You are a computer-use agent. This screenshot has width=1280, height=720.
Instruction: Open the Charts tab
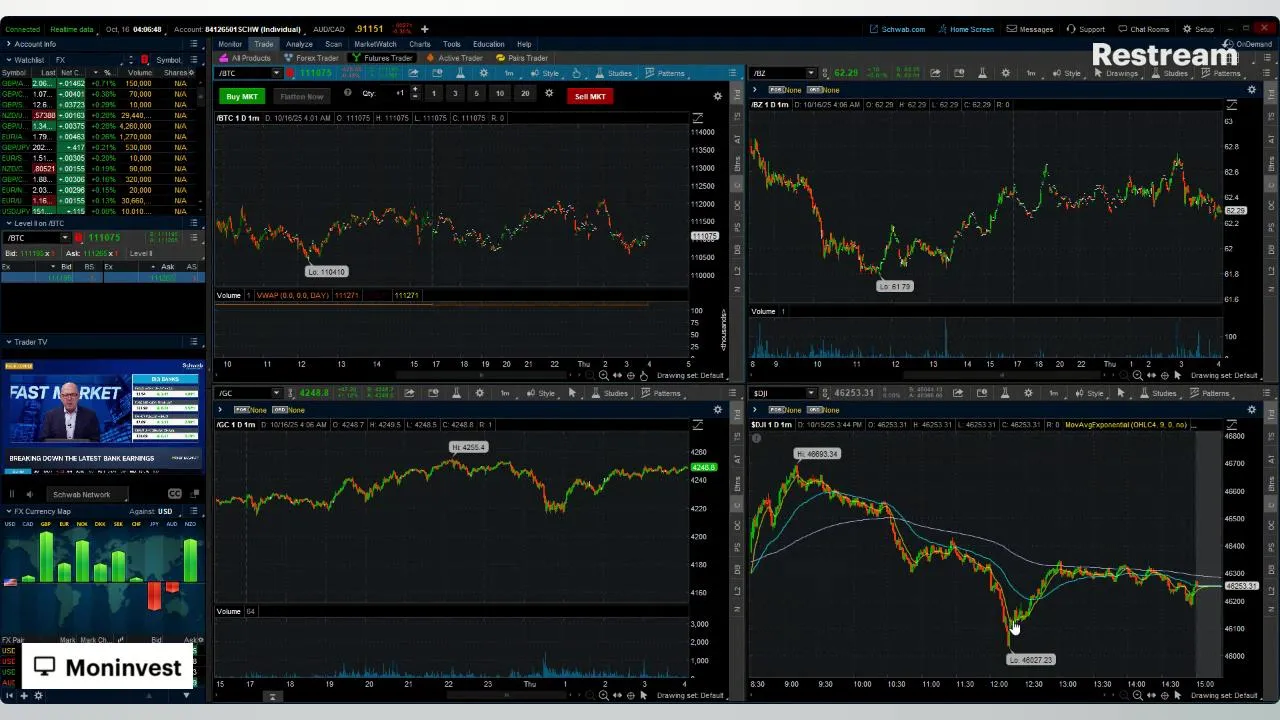(419, 44)
